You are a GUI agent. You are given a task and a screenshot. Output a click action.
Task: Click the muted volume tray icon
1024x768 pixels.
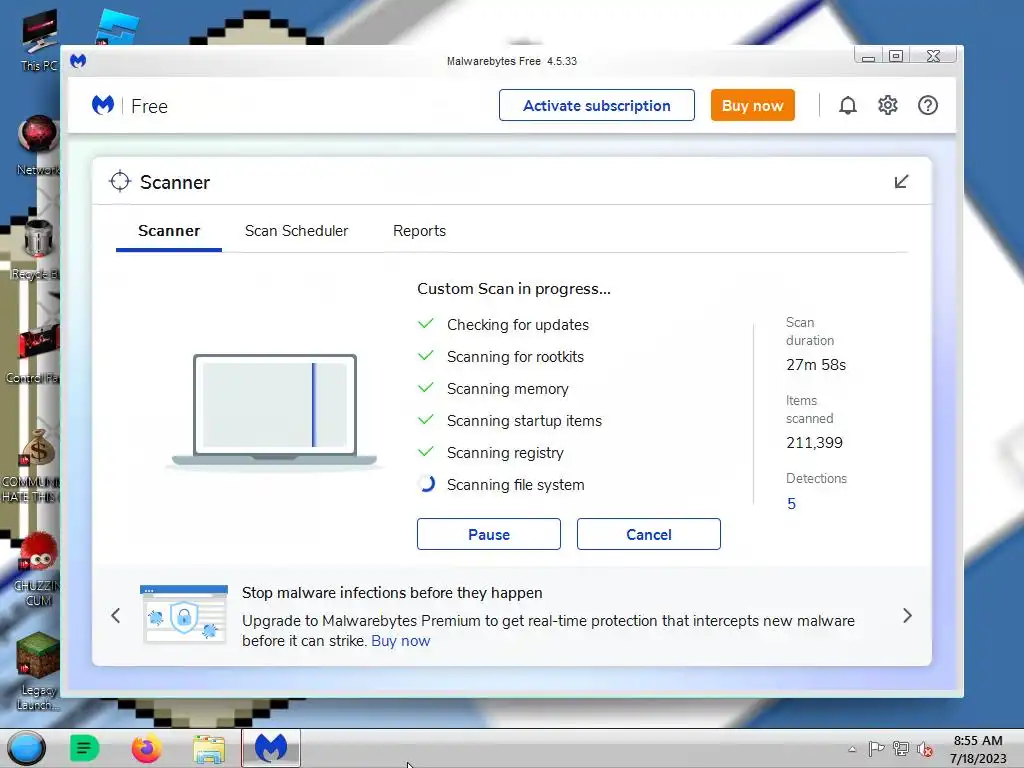tap(924, 749)
